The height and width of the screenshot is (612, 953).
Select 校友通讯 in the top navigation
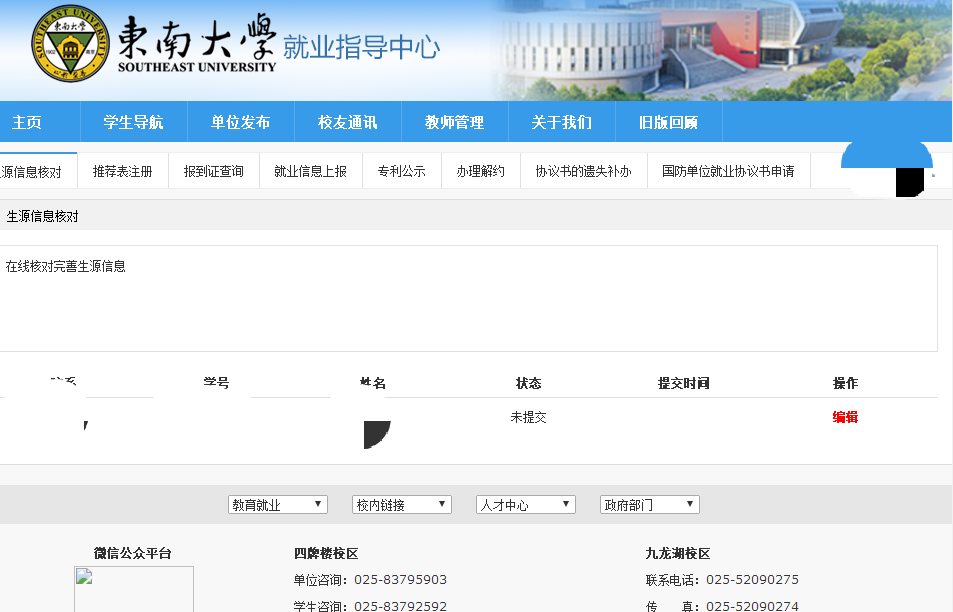347,122
